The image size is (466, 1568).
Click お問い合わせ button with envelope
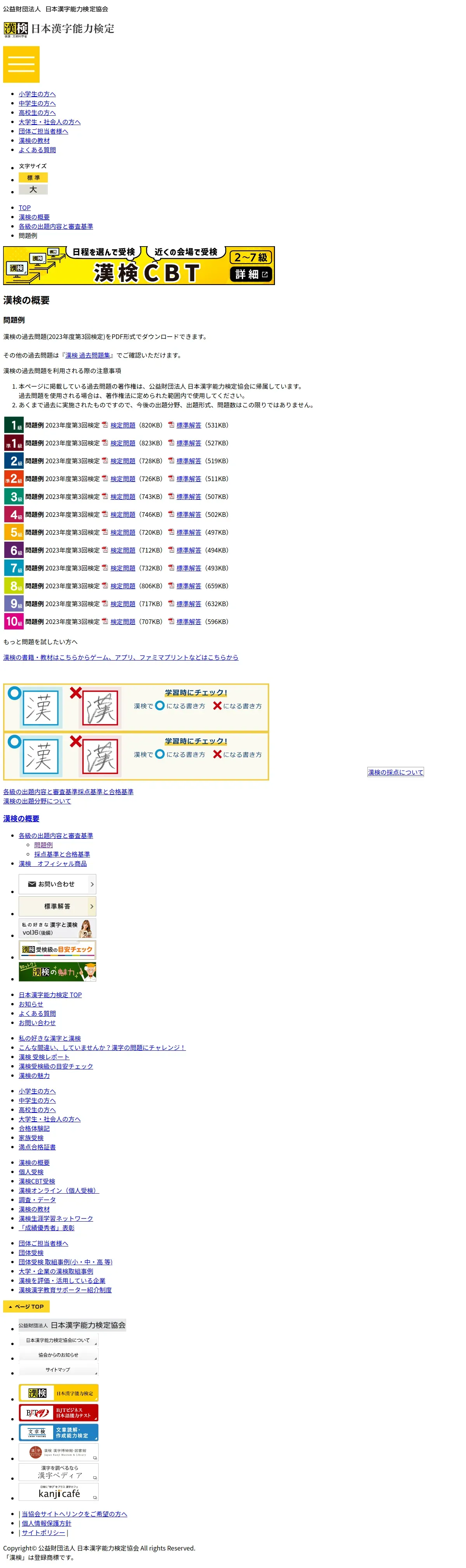[x=57, y=885]
